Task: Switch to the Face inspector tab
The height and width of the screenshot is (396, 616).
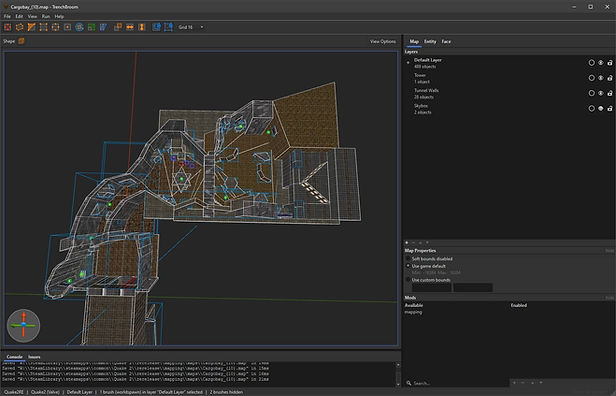Action: [446, 41]
